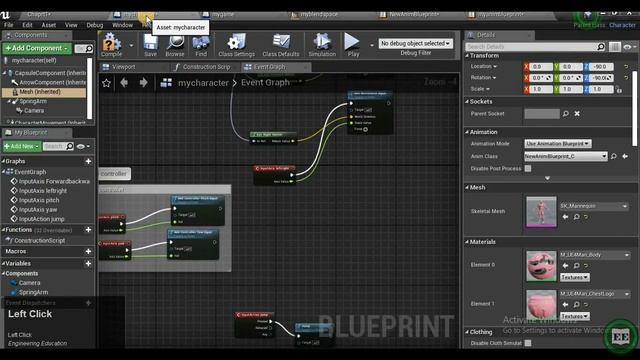Image resolution: width=640 pixels, height=360 pixels.
Task: Toggle Disable Cloth Simulation checkbox
Action: coord(528,343)
